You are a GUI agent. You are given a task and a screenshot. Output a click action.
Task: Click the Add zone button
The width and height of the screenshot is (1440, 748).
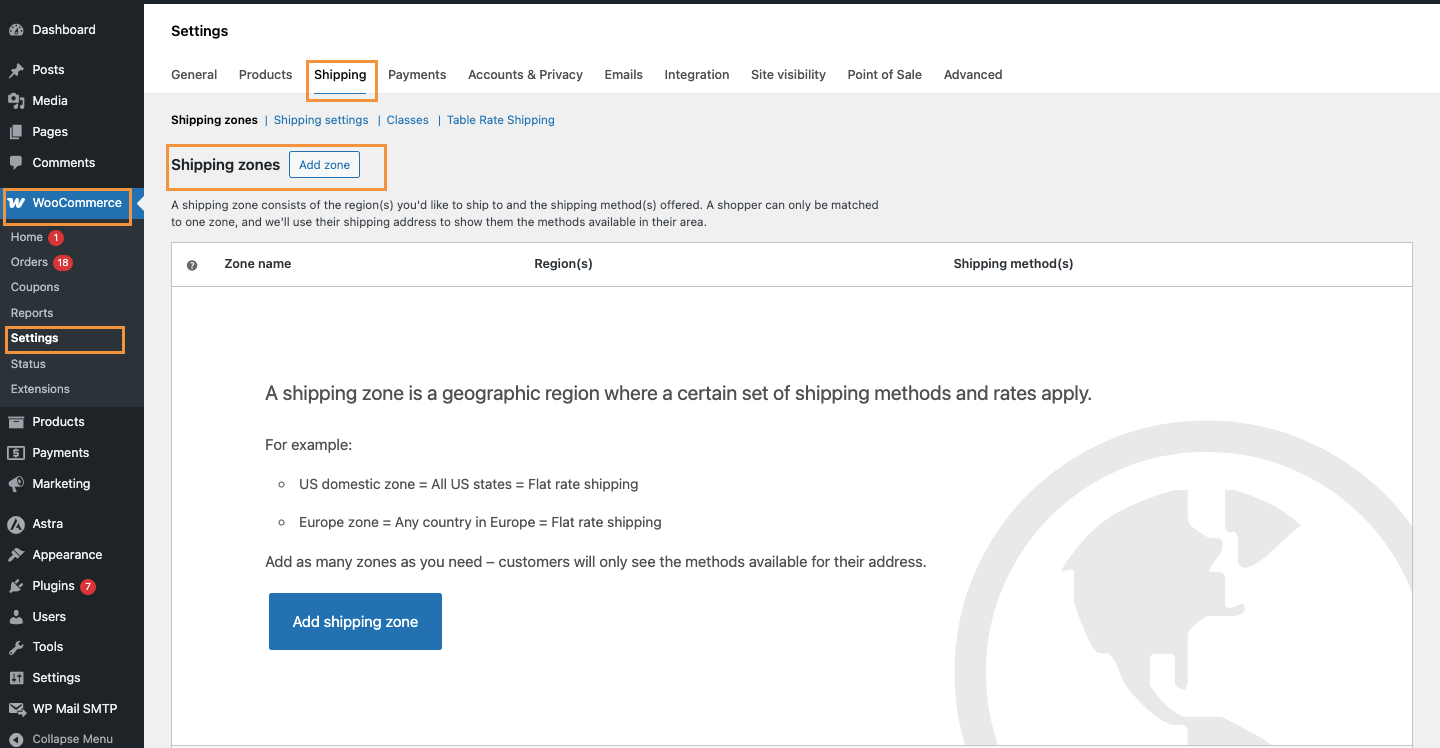324,165
